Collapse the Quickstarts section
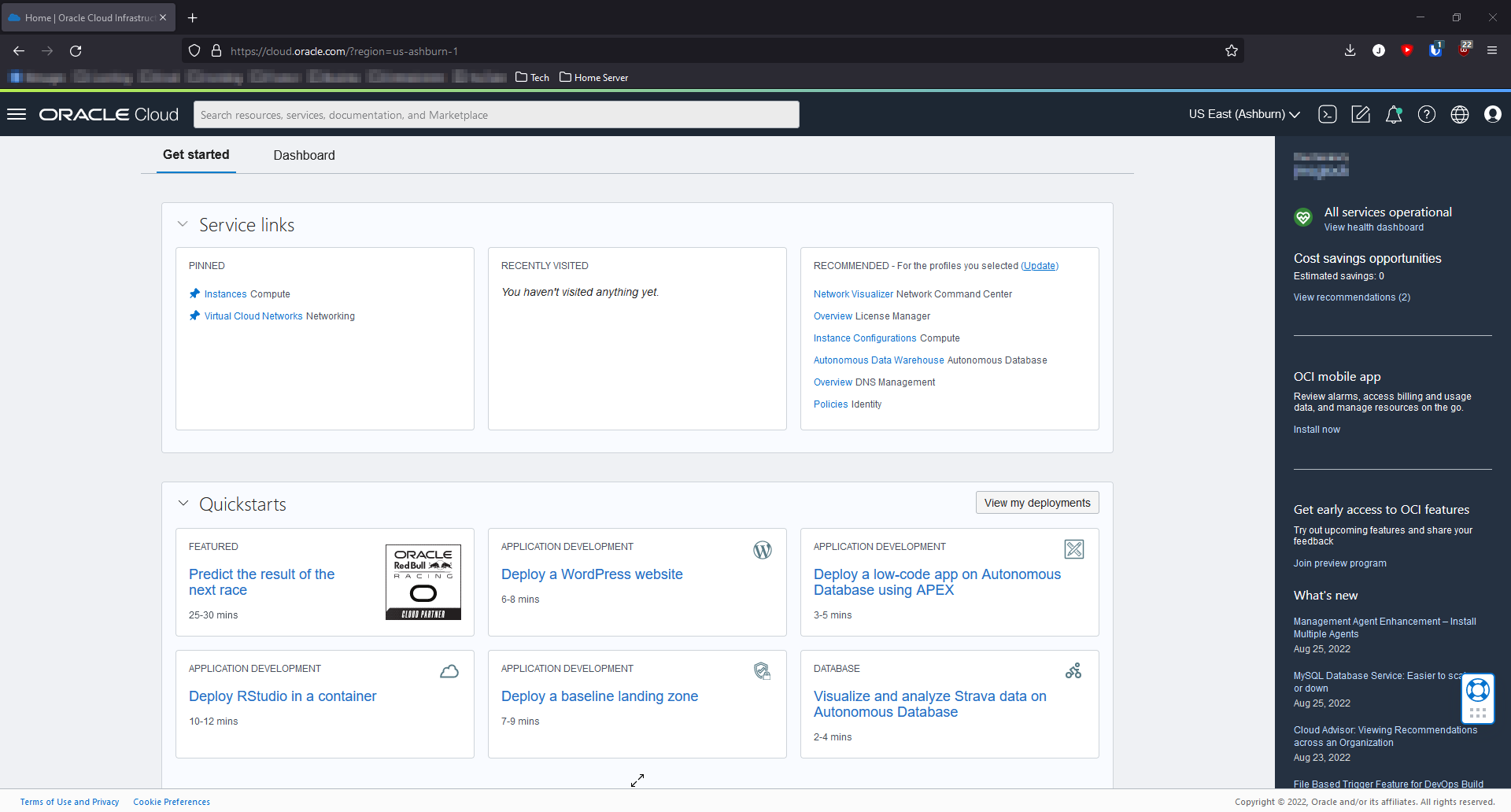This screenshot has width=1511, height=812. click(183, 504)
